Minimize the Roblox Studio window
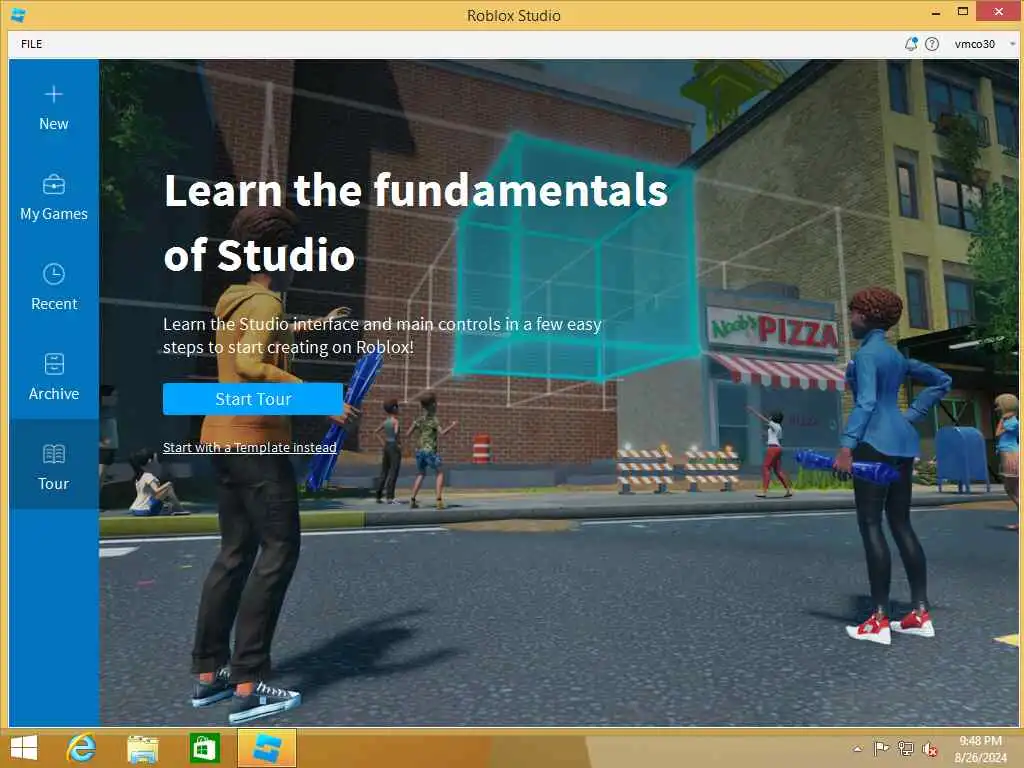This screenshot has height=768, width=1024. coord(935,12)
